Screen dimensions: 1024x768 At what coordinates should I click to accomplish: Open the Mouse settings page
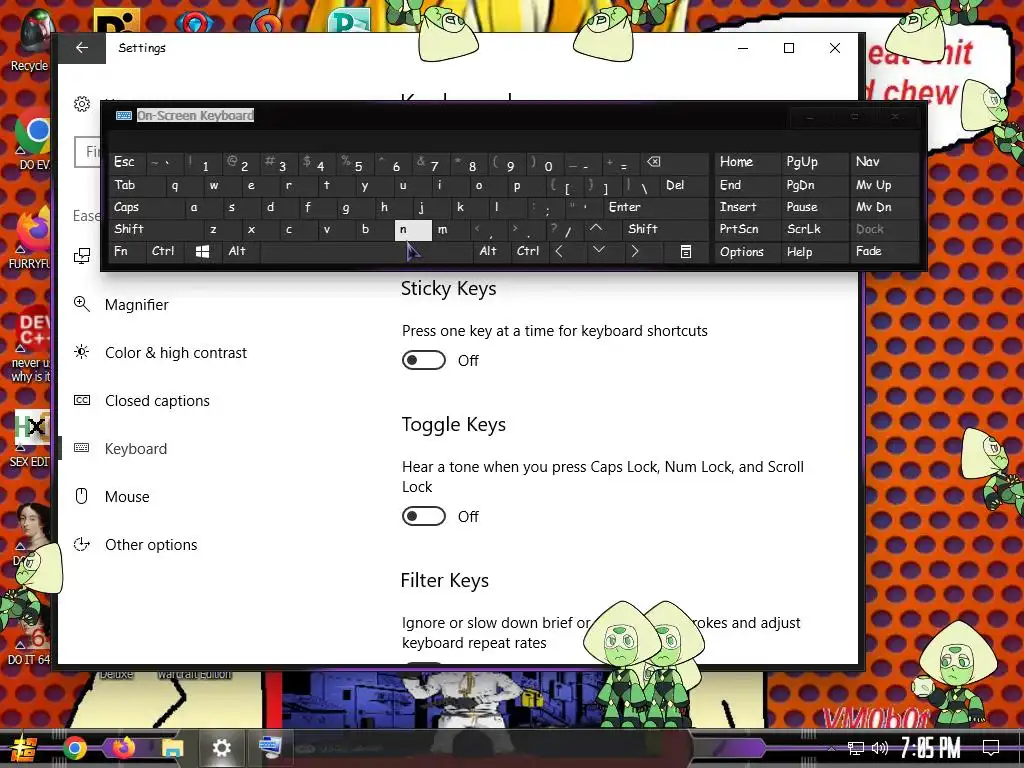(x=127, y=496)
